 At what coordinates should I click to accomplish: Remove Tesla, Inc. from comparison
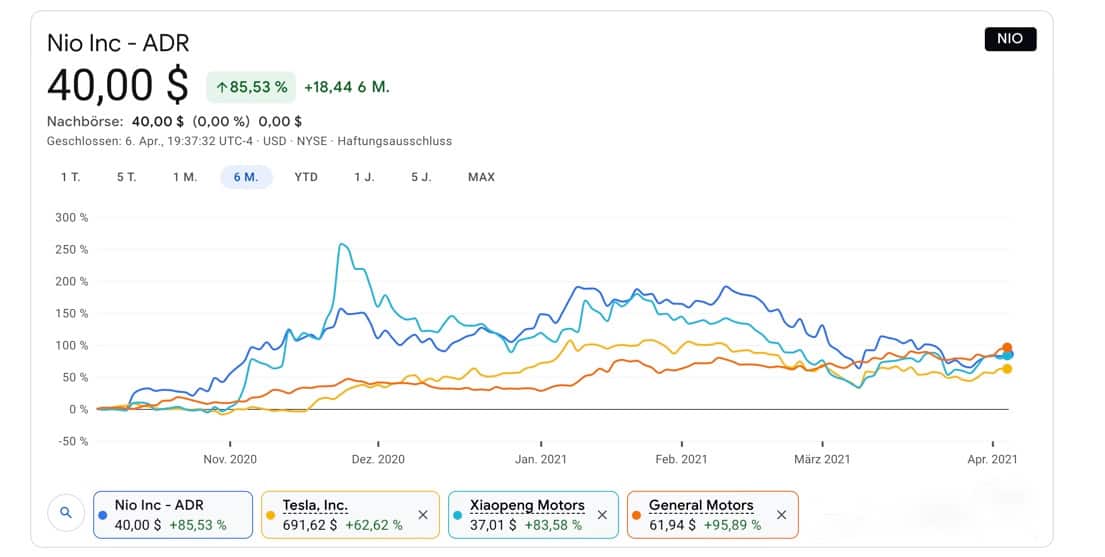coord(423,515)
